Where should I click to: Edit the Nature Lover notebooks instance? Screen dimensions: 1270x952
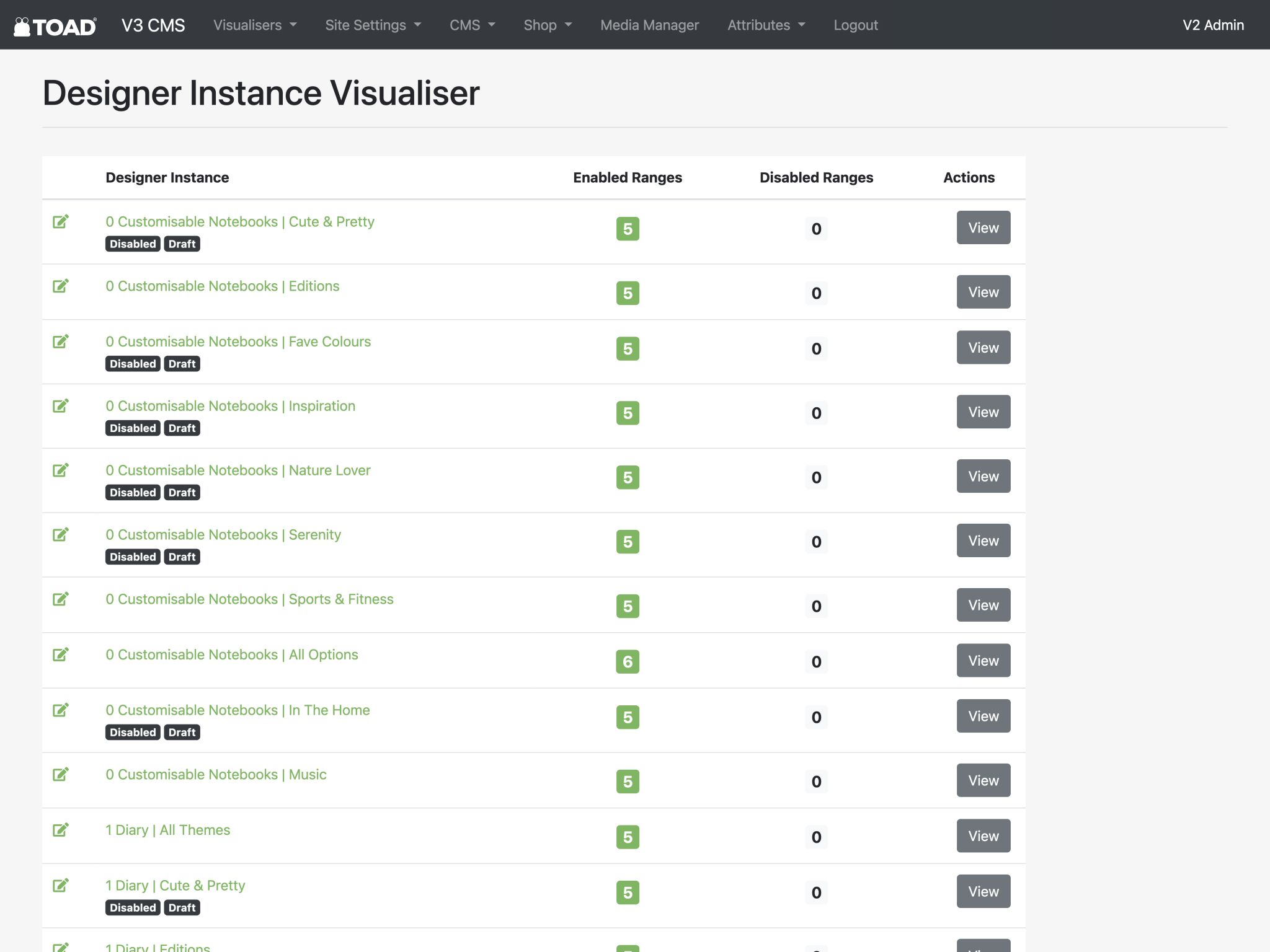pos(60,470)
